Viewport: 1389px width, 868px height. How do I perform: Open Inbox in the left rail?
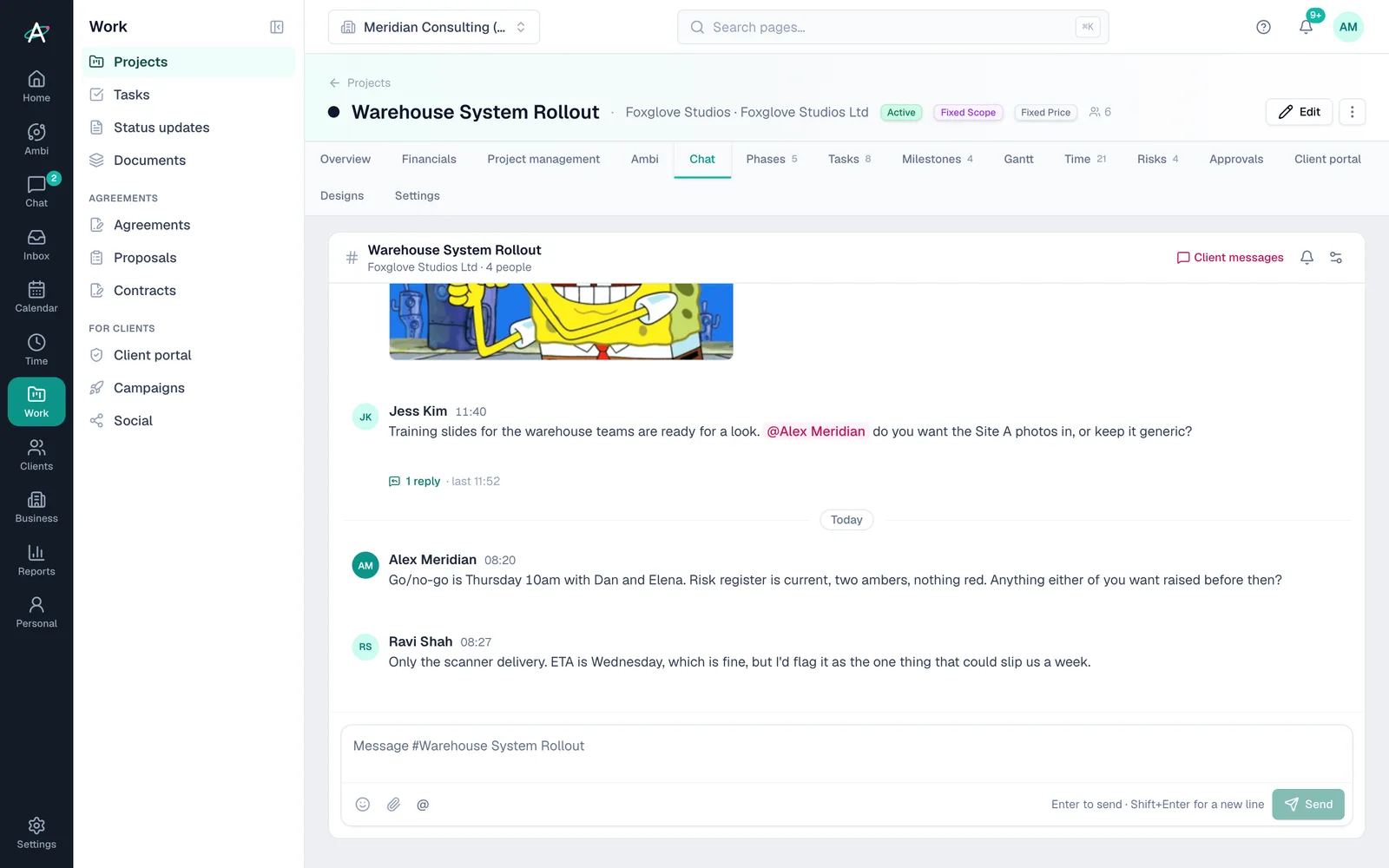tap(36, 244)
